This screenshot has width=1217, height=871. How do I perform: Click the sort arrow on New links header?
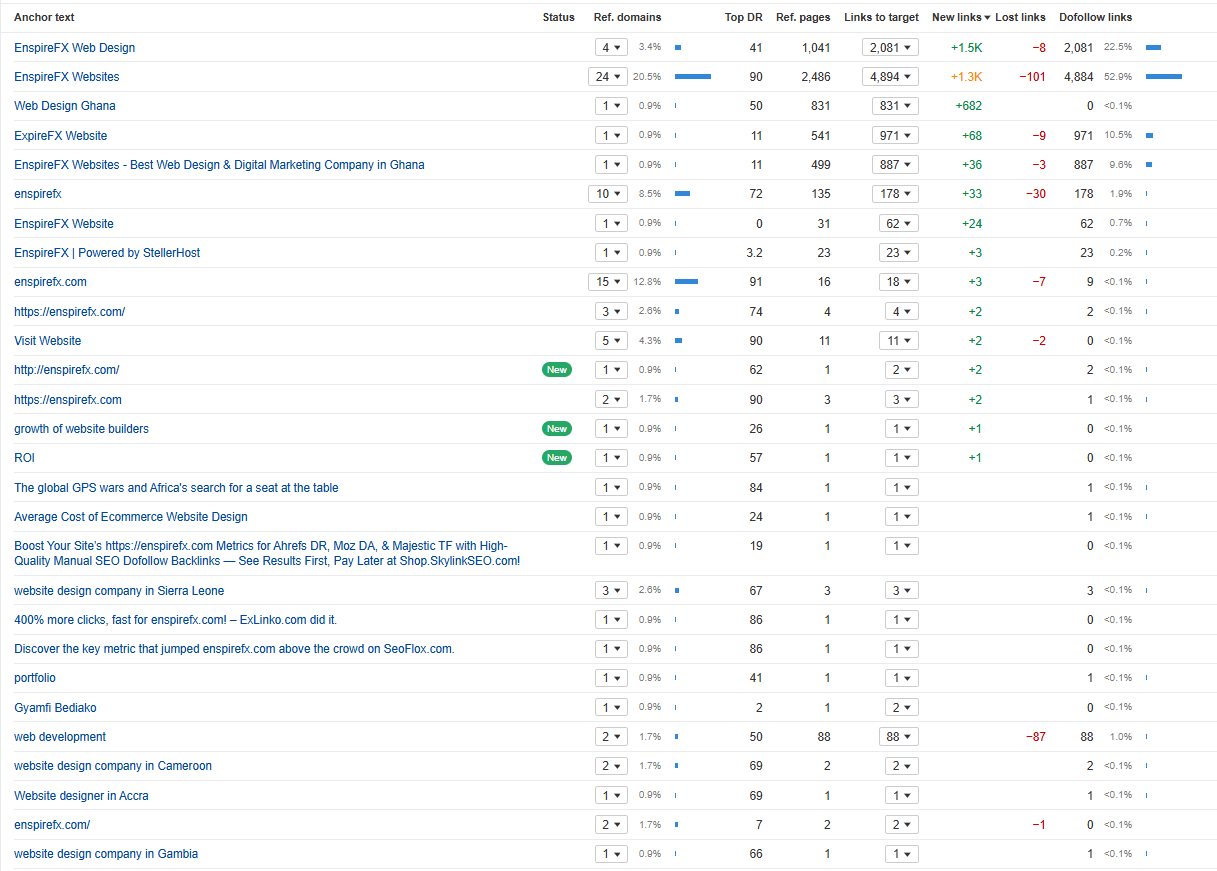988,18
